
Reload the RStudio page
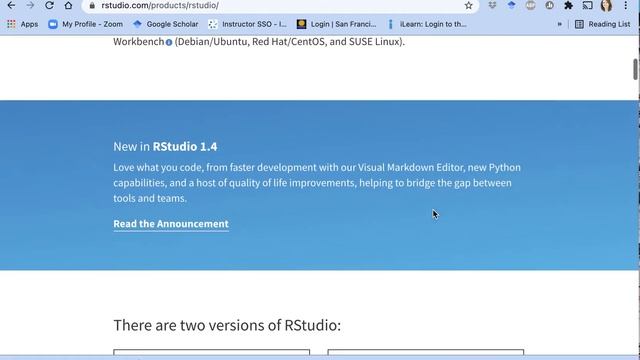click(x=49, y=5)
